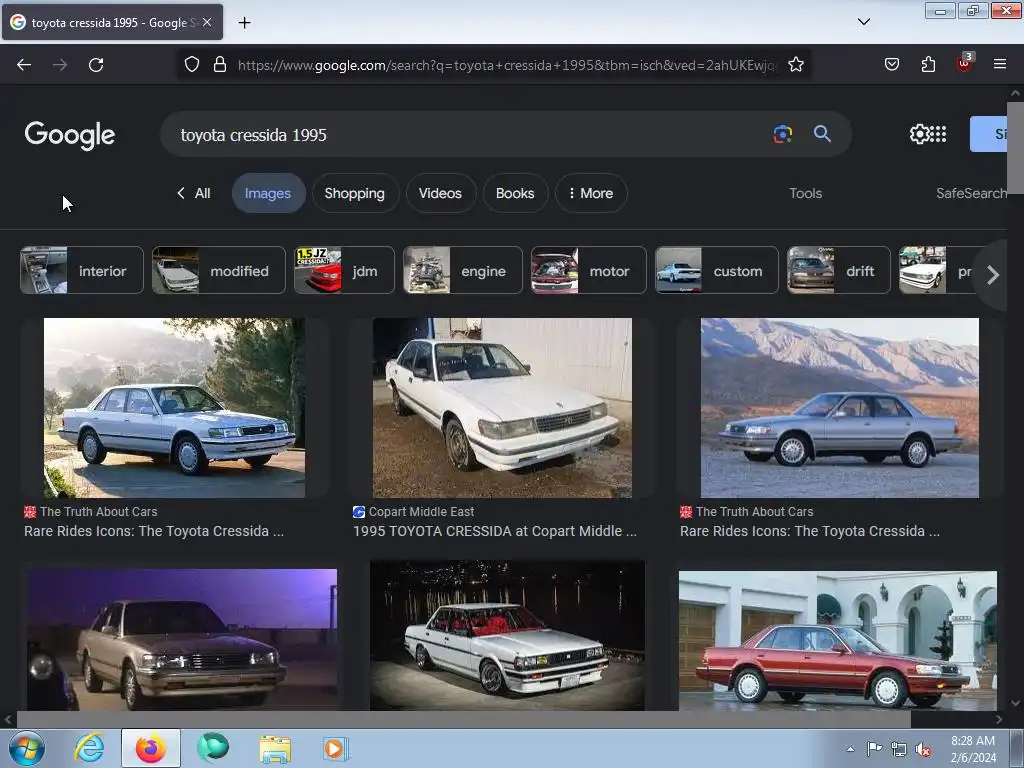The width and height of the screenshot is (1024, 768).
Task: Click the vertical page scrollbar thumb
Action: (1015, 148)
